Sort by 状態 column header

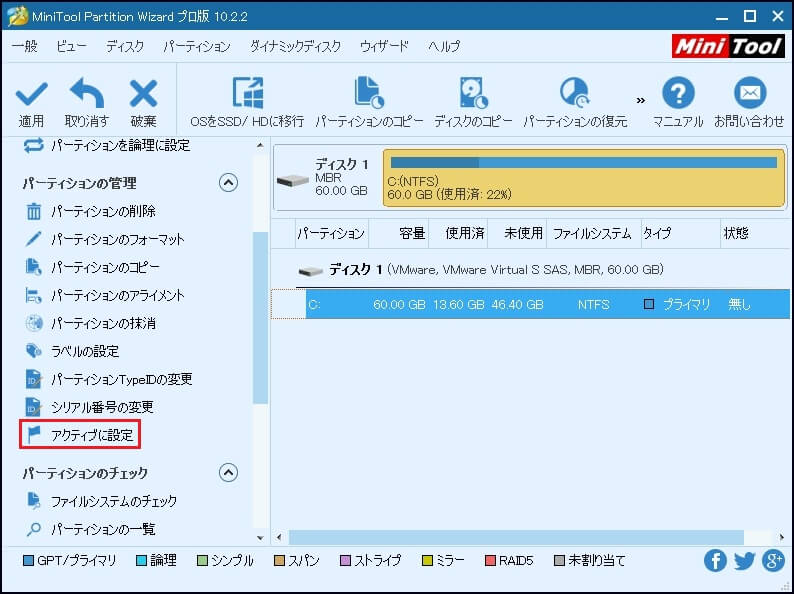pos(755,233)
